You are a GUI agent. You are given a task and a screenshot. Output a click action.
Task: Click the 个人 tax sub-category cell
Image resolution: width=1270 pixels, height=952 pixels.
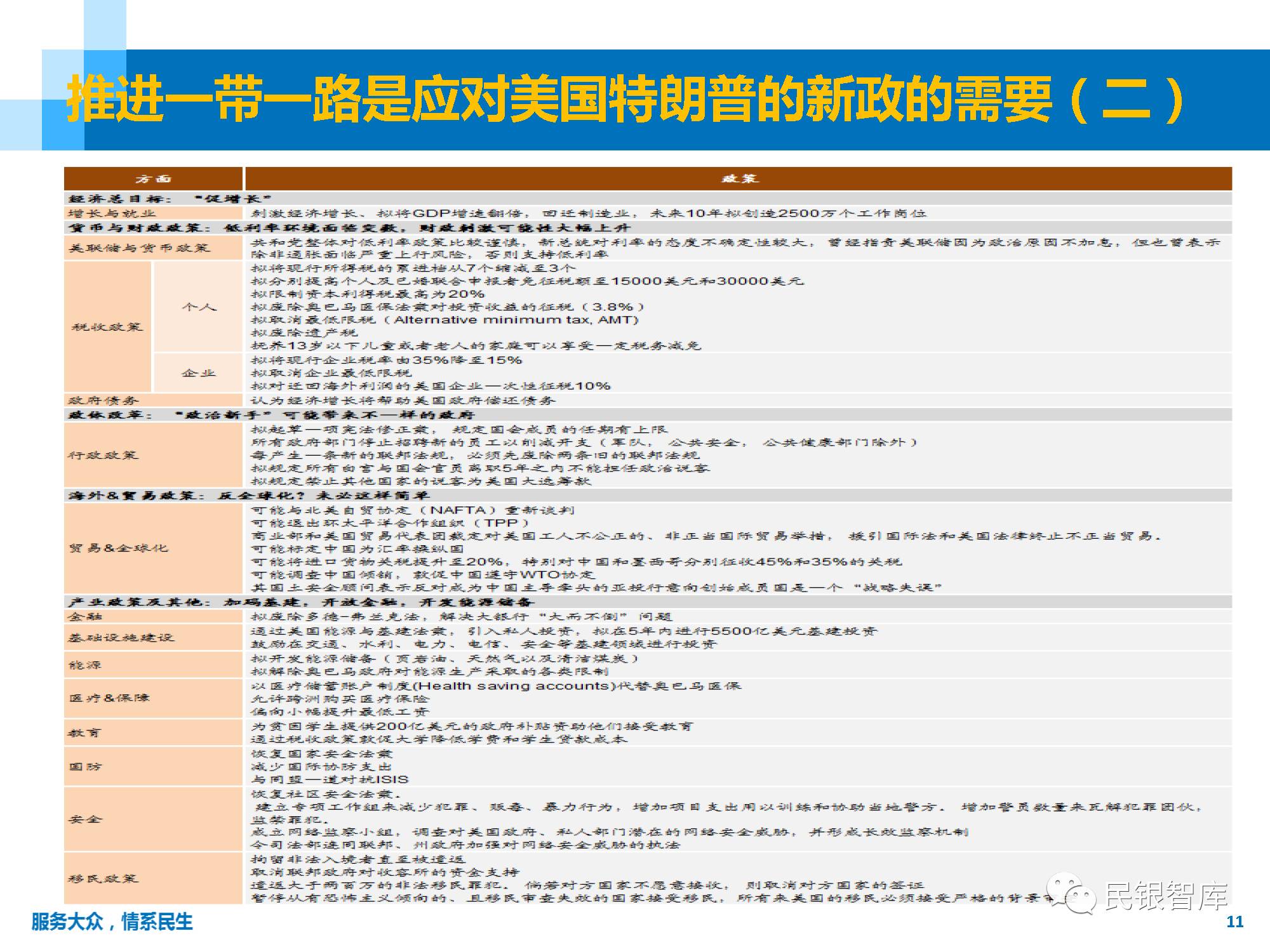[198, 307]
